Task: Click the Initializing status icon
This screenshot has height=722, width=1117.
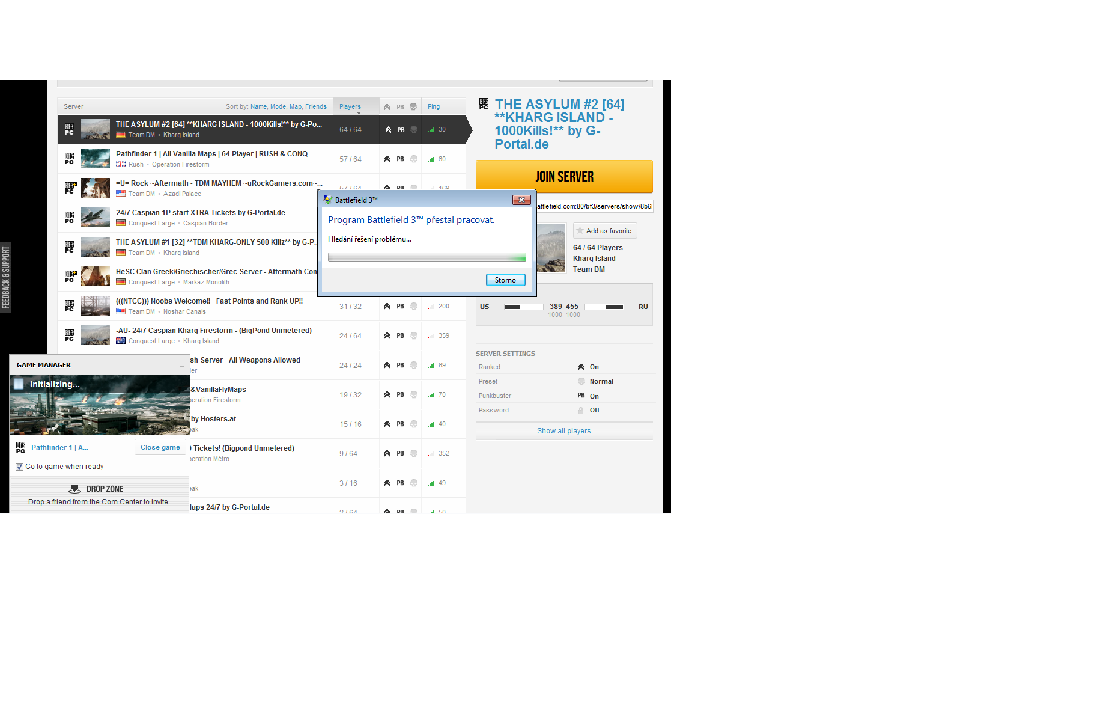Action: pos(19,384)
